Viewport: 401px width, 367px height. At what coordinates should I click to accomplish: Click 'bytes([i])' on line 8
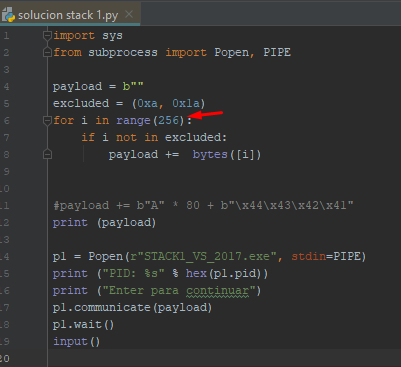tap(227, 155)
